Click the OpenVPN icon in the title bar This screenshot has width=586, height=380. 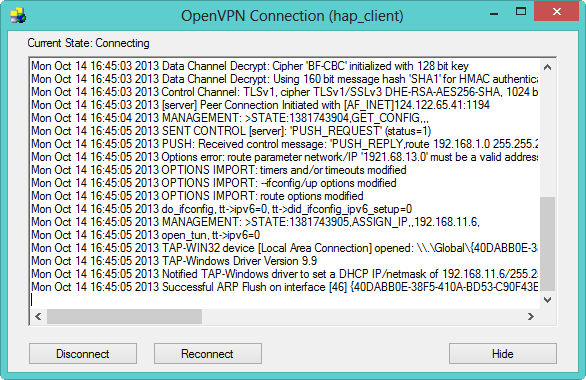18,16
